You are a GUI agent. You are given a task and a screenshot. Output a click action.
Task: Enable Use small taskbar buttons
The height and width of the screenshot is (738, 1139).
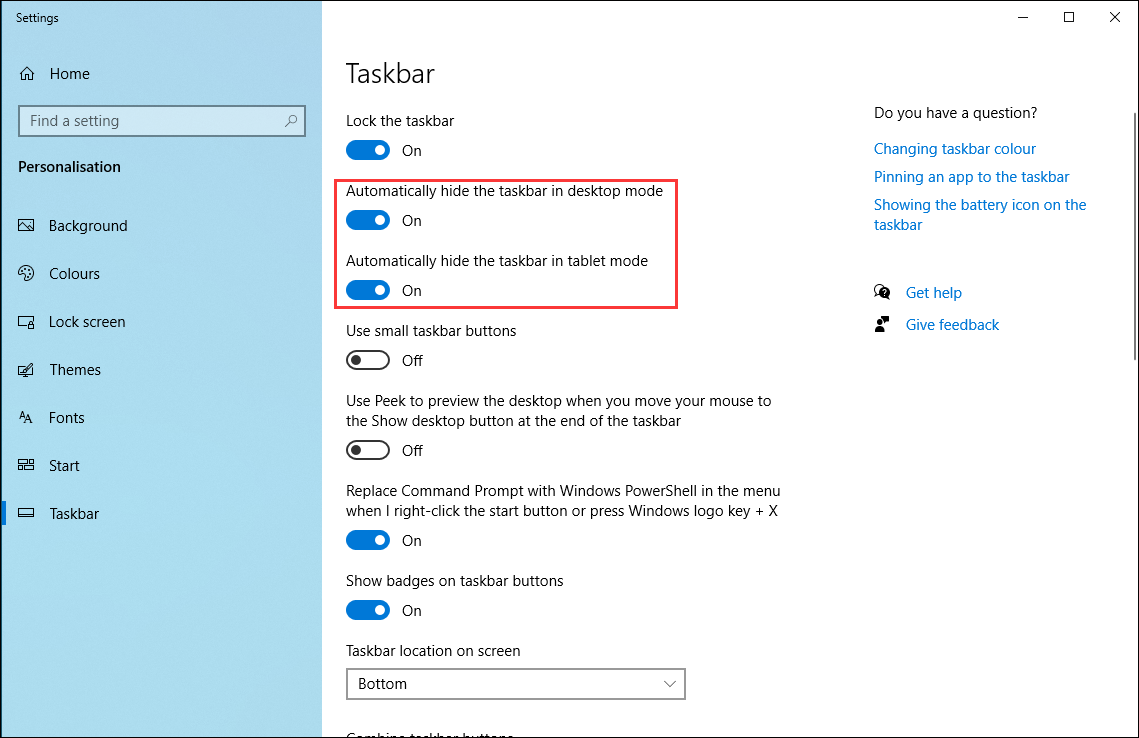pos(368,361)
